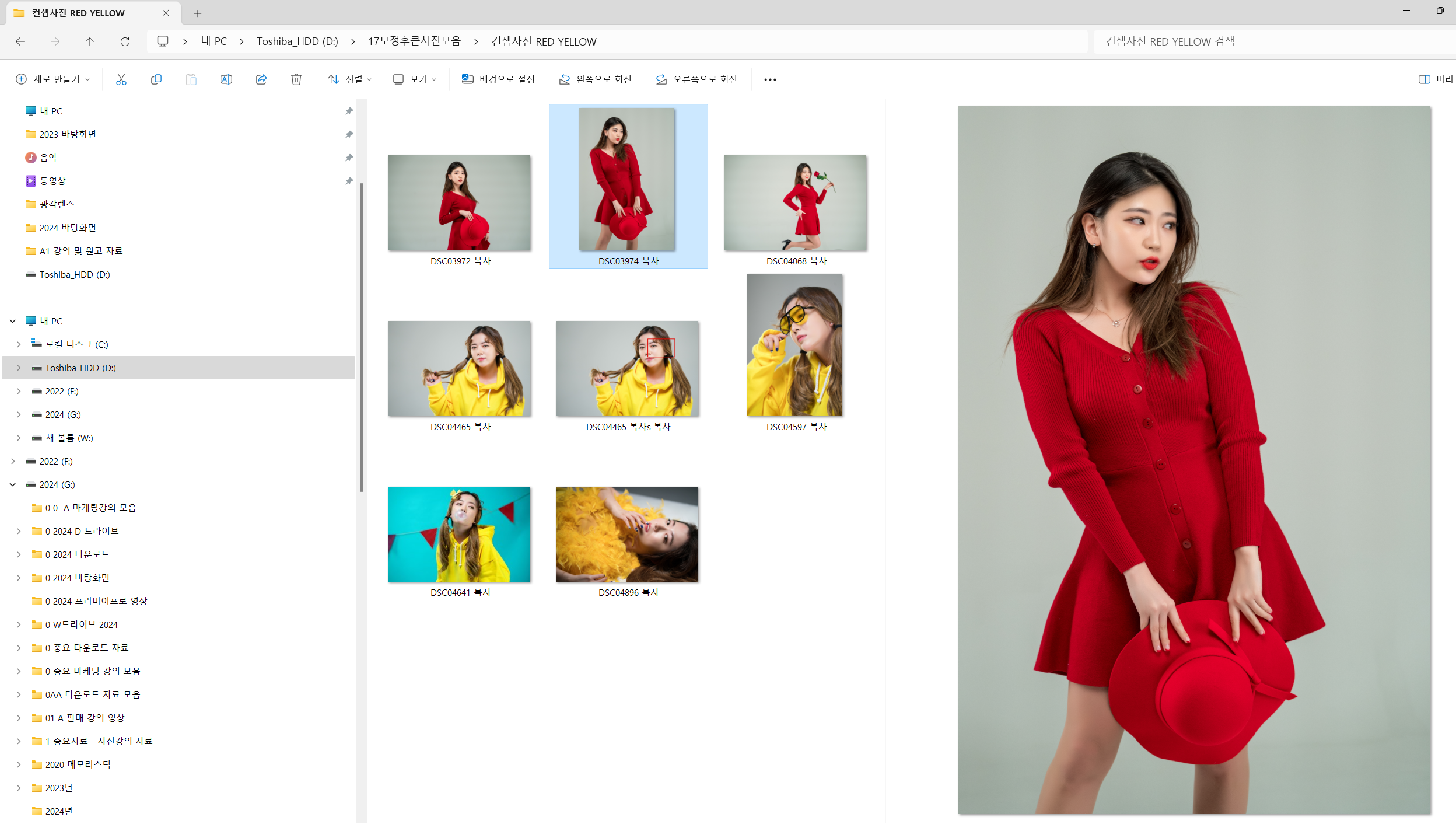Click 배경으로 설정 button
Screen dimensions: 1456x824
[x=498, y=79]
